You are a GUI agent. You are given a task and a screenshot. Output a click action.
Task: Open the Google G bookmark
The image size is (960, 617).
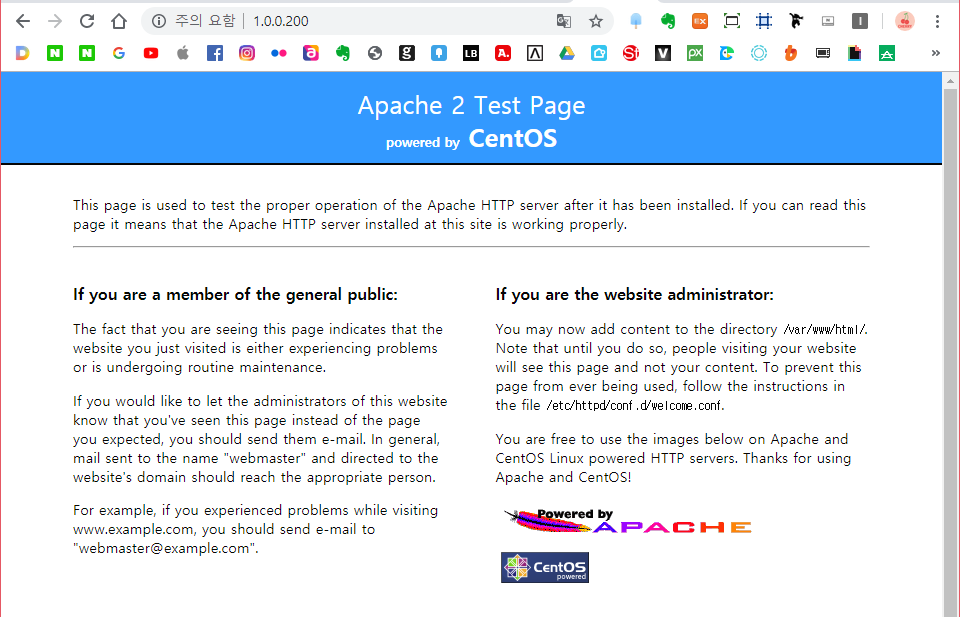tap(119, 53)
